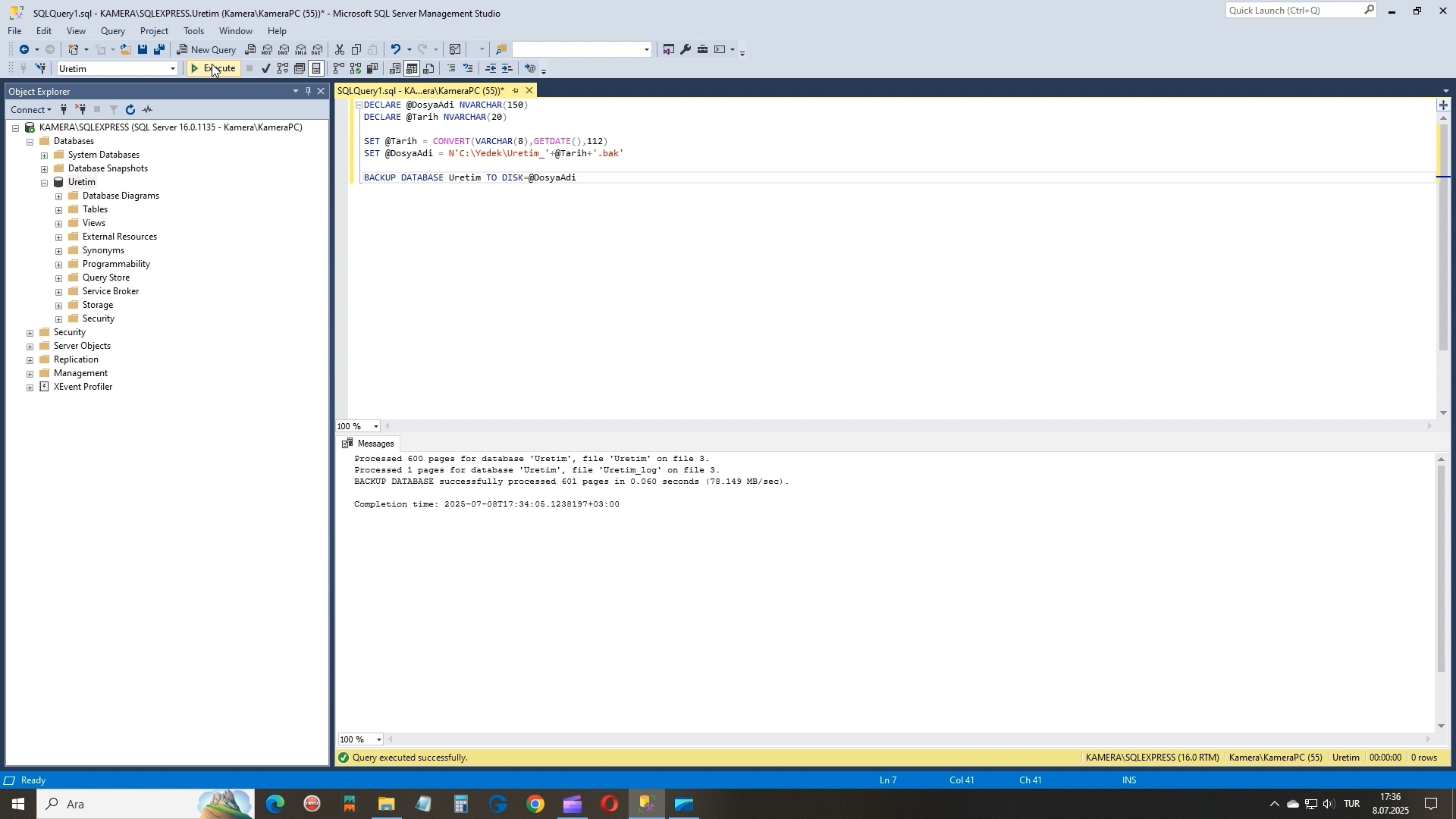The height and width of the screenshot is (819, 1456).
Task: Open Windows Start menu
Action: [x=18, y=804]
